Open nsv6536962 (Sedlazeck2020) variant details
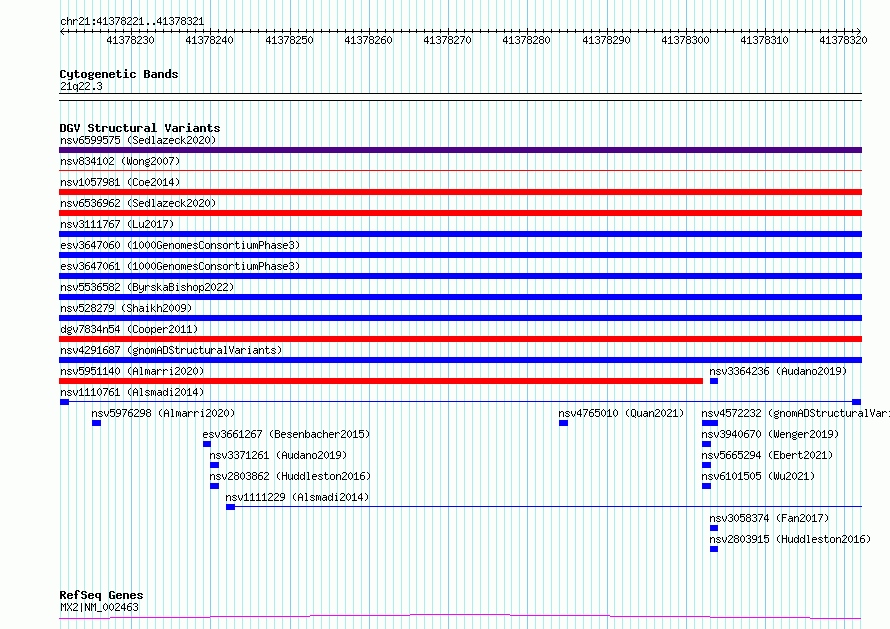 [138, 203]
